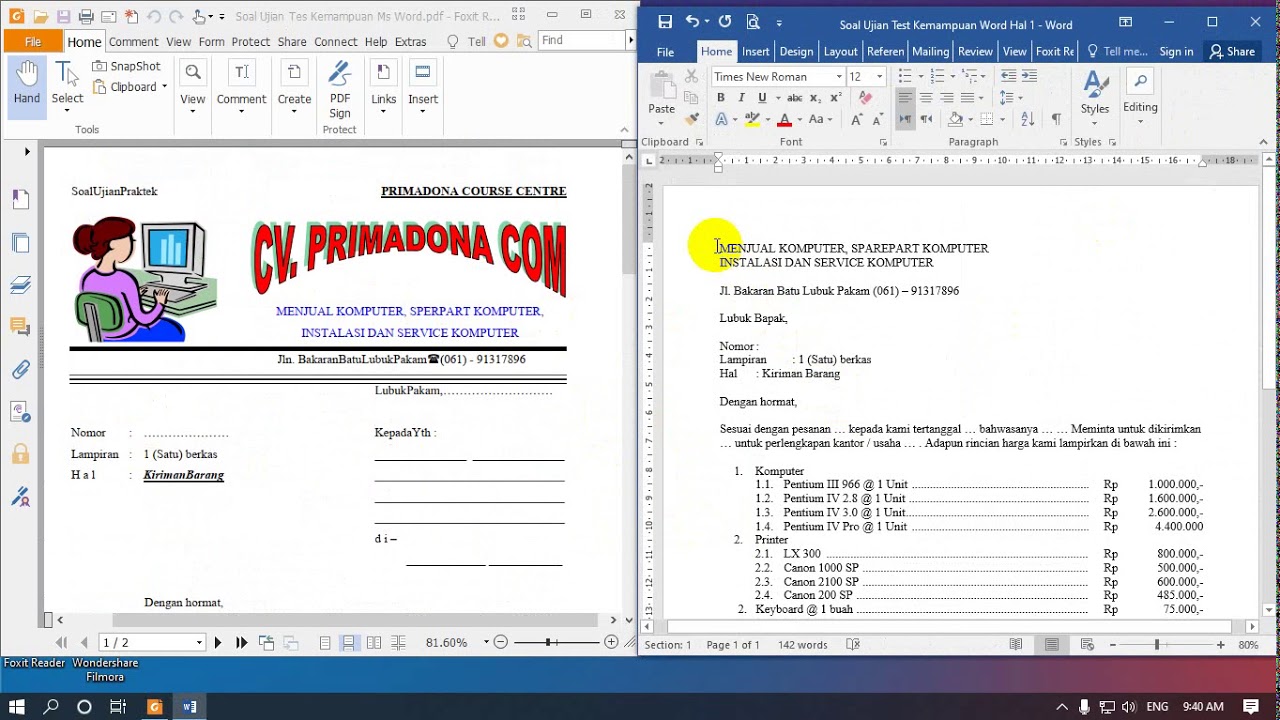The height and width of the screenshot is (720, 1280).
Task: Pick the red font color swatch
Action: pos(785,119)
